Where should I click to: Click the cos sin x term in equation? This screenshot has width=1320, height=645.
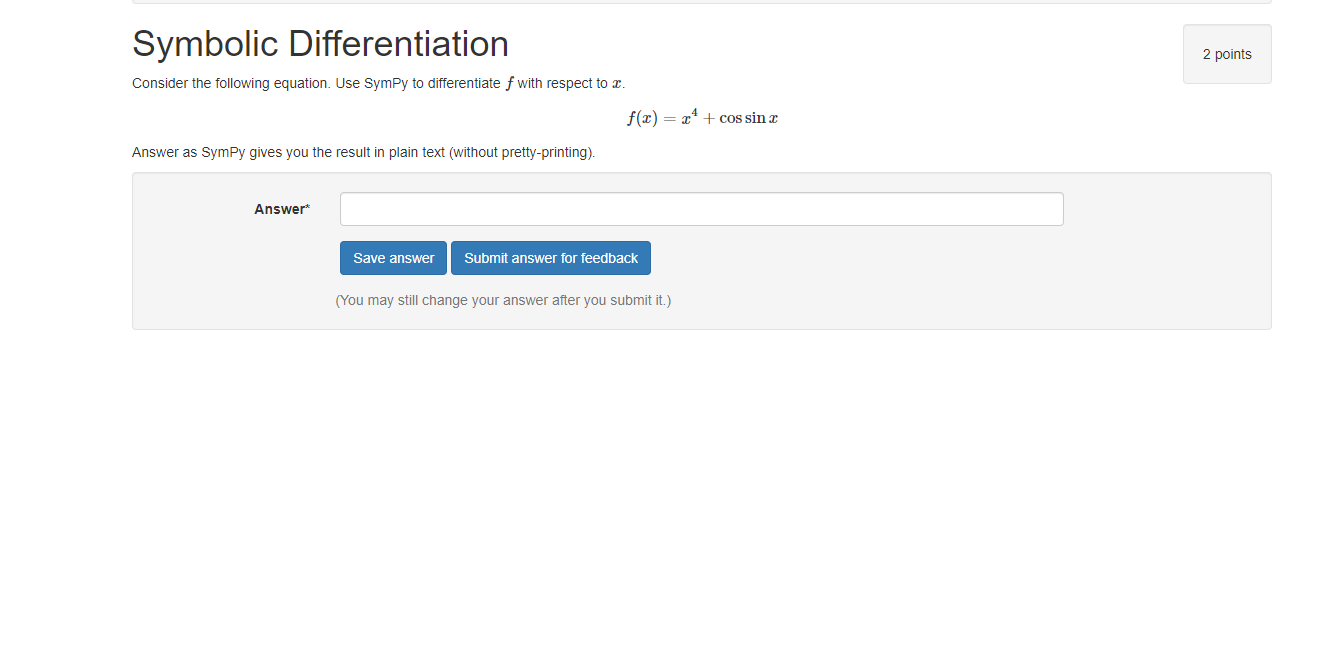point(749,118)
